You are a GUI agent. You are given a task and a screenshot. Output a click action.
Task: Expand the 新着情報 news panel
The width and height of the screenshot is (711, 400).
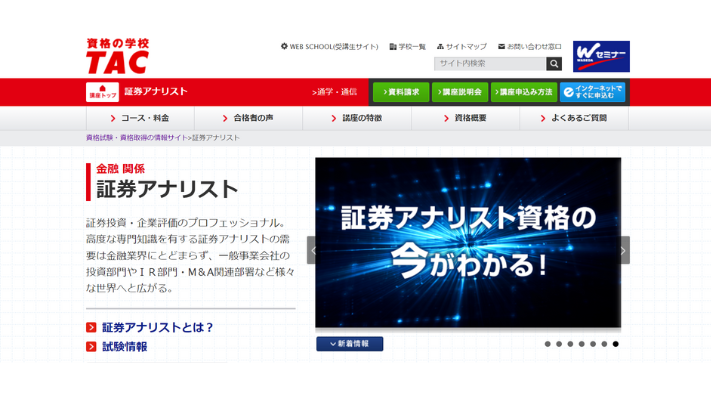point(349,344)
